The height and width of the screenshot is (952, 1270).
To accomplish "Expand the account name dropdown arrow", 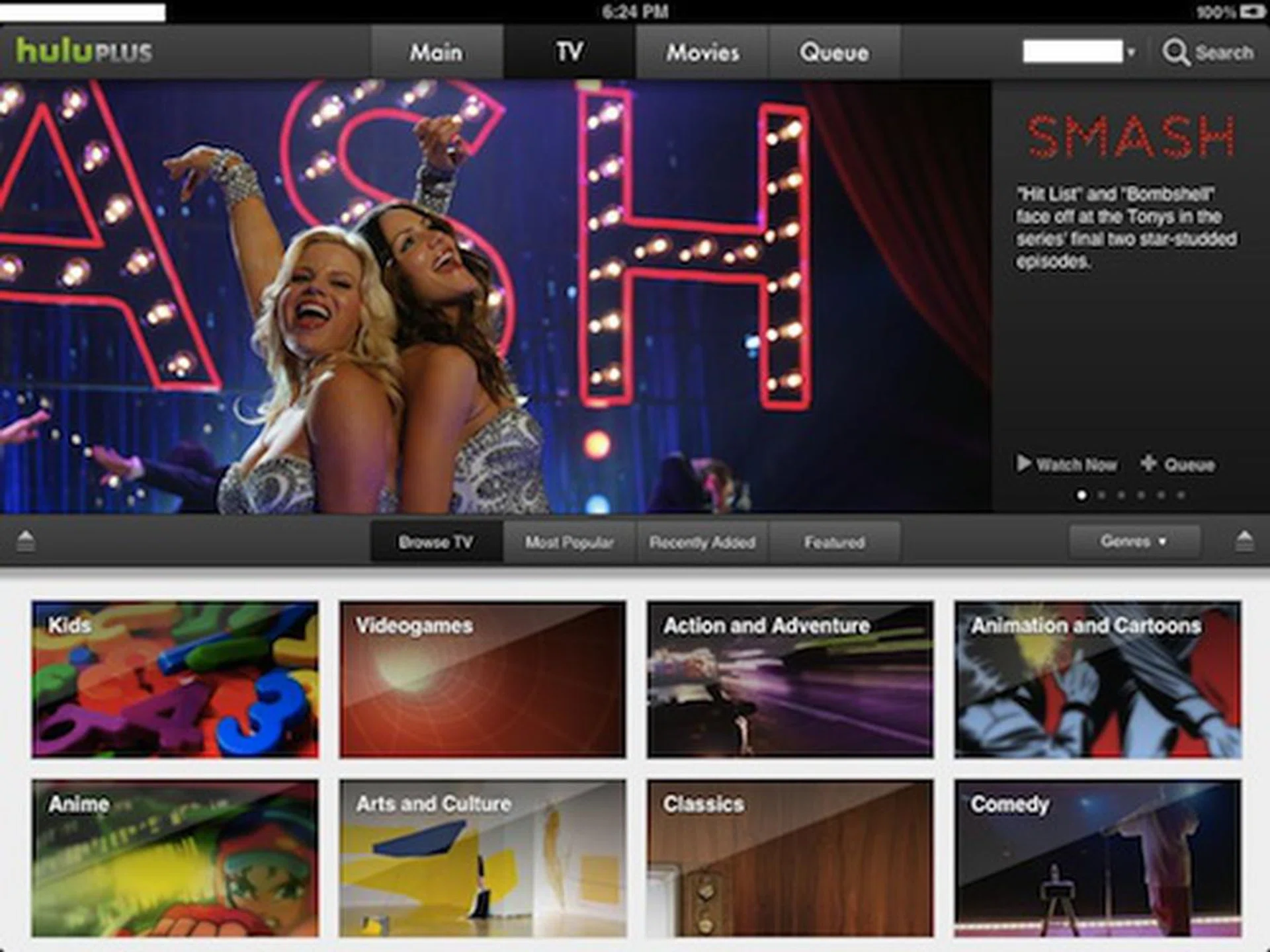I will pos(1131,52).
